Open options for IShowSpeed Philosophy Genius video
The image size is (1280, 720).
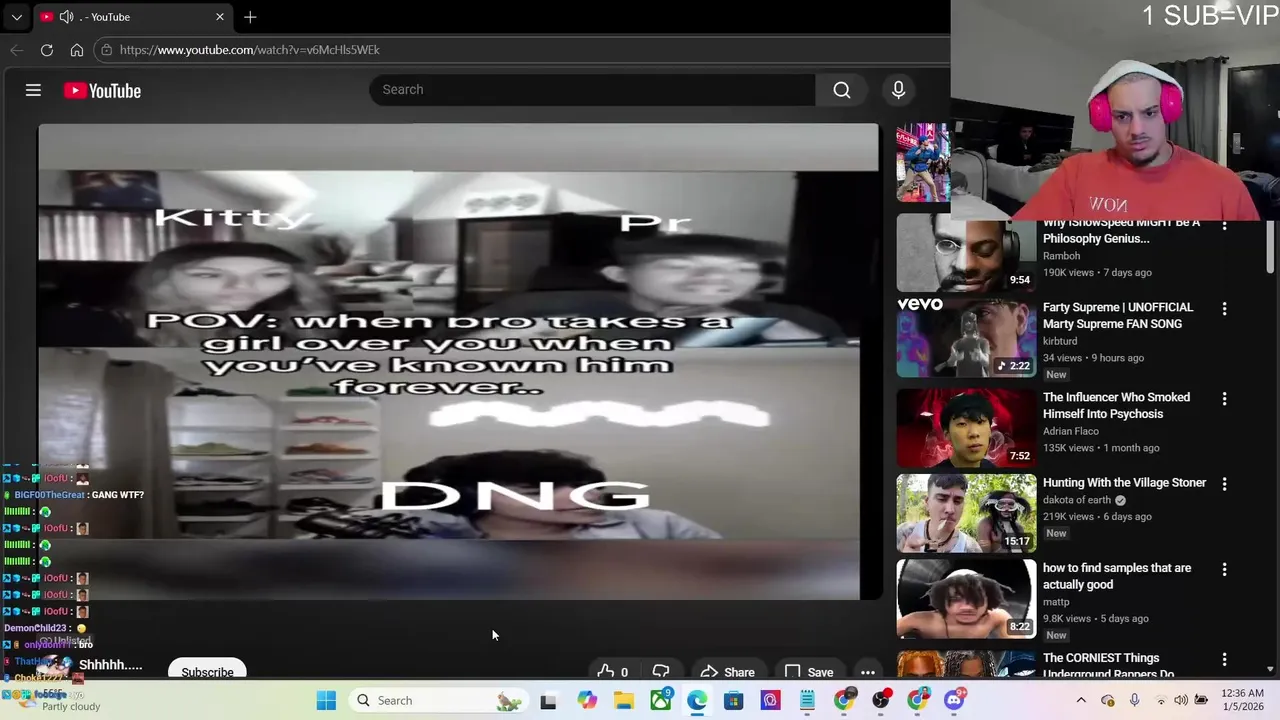point(1224,226)
